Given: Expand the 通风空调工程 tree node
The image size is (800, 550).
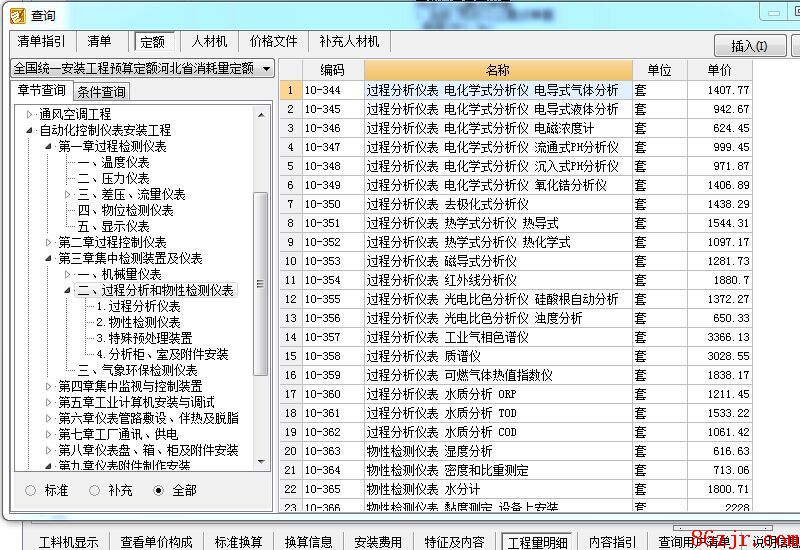Looking at the screenshot, I should (x=30, y=115).
